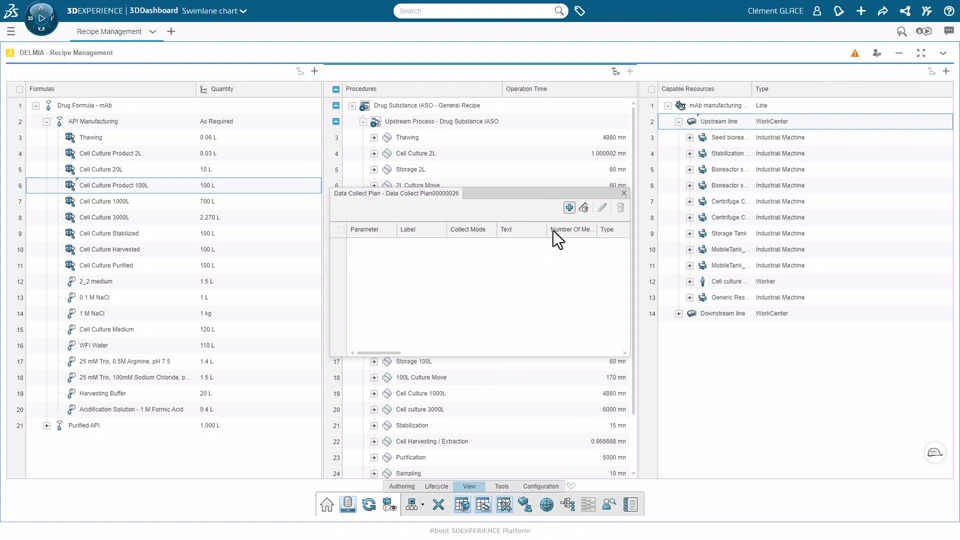Viewport: 960px width, 540px height.
Task: Click the plus add icon in top bar
Action: click(861, 11)
